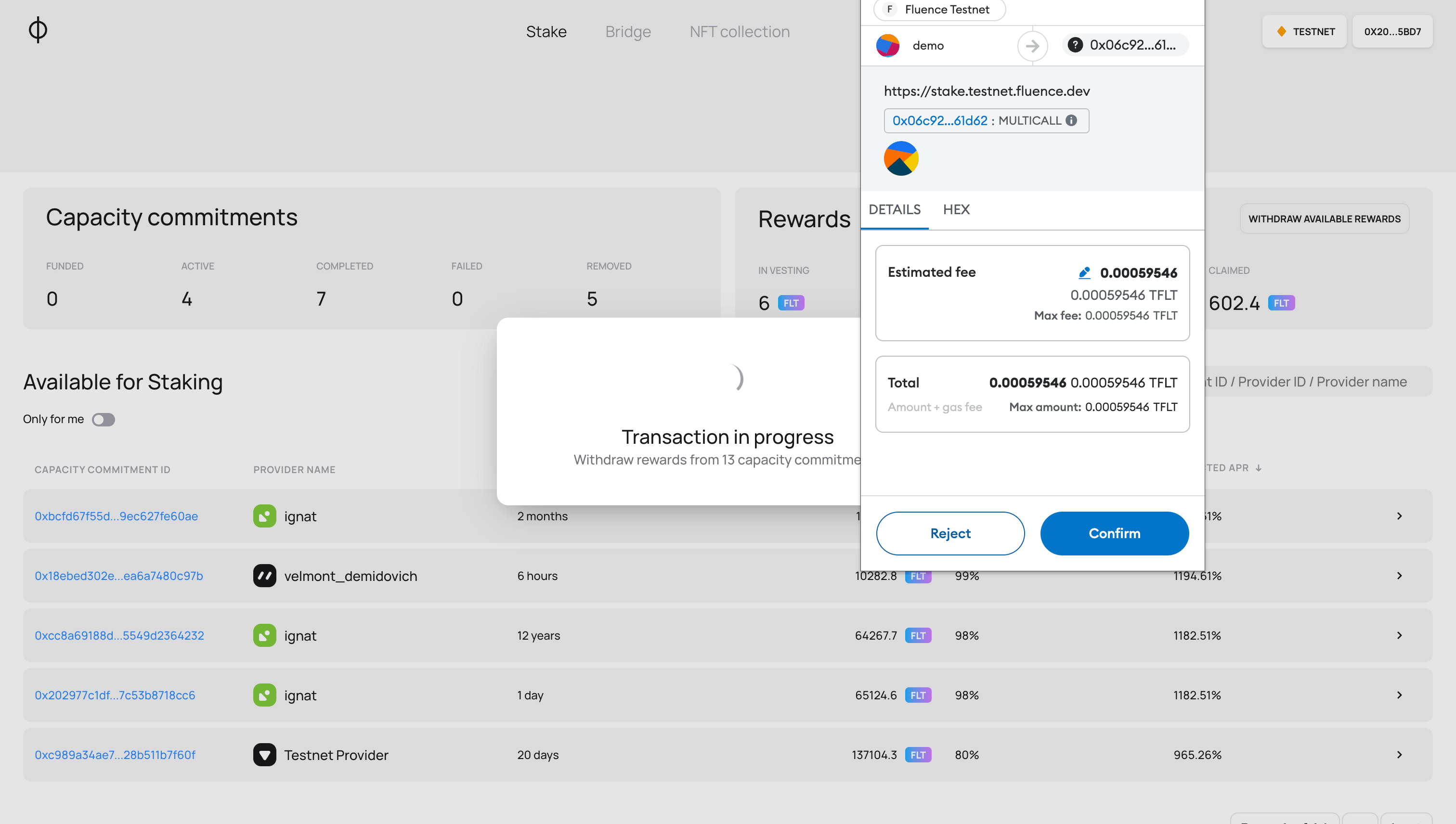Open the Bridge page
This screenshot has height=824, width=1456.
coord(628,32)
